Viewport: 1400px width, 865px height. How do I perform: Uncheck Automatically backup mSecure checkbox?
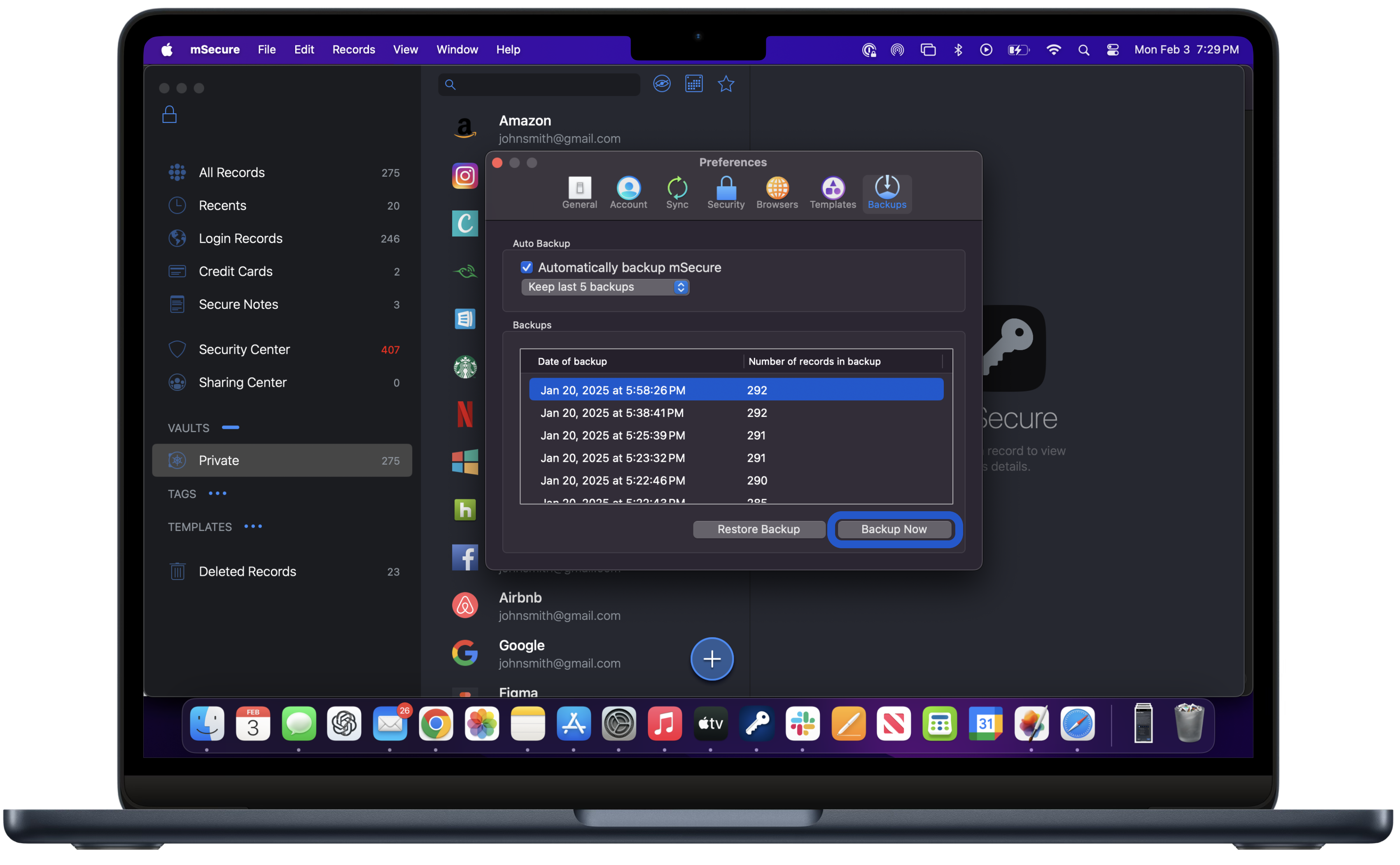click(x=527, y=268)
